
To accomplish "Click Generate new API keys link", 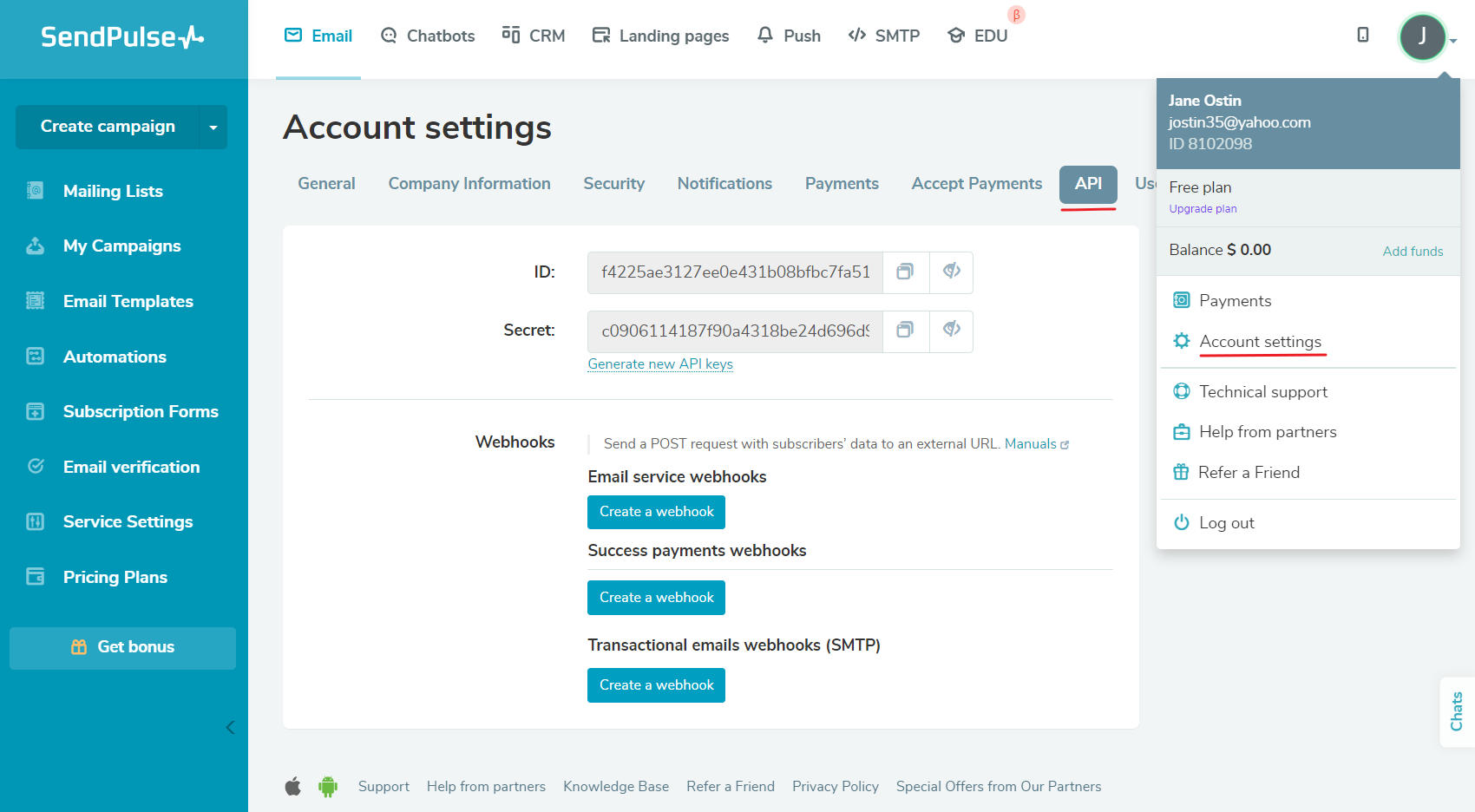I will pyautogui.click(x=659, y=364).
